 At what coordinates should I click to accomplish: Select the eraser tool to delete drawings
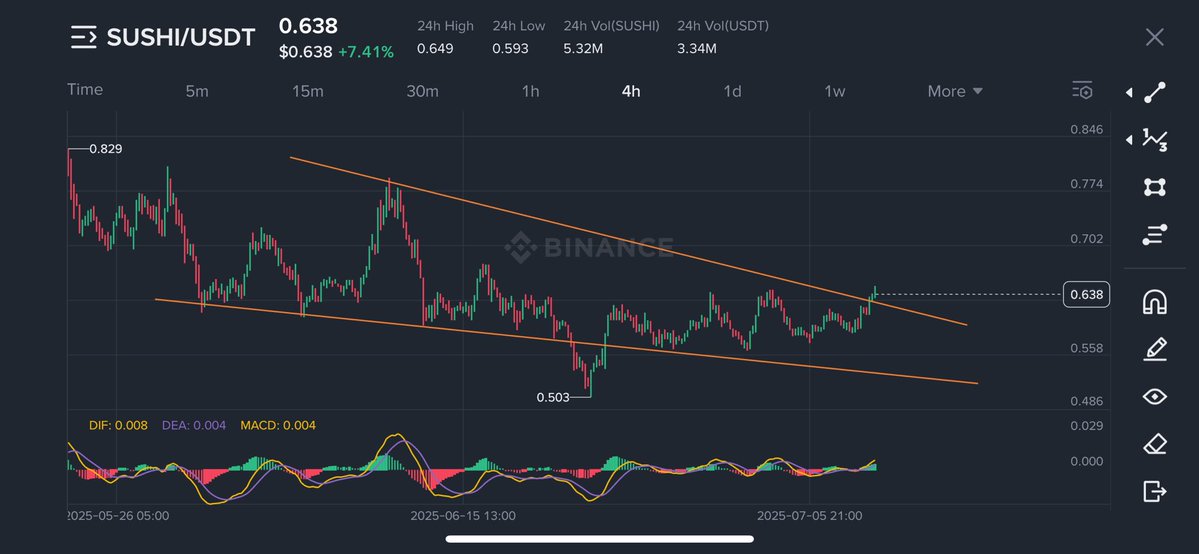(1155, 444)
